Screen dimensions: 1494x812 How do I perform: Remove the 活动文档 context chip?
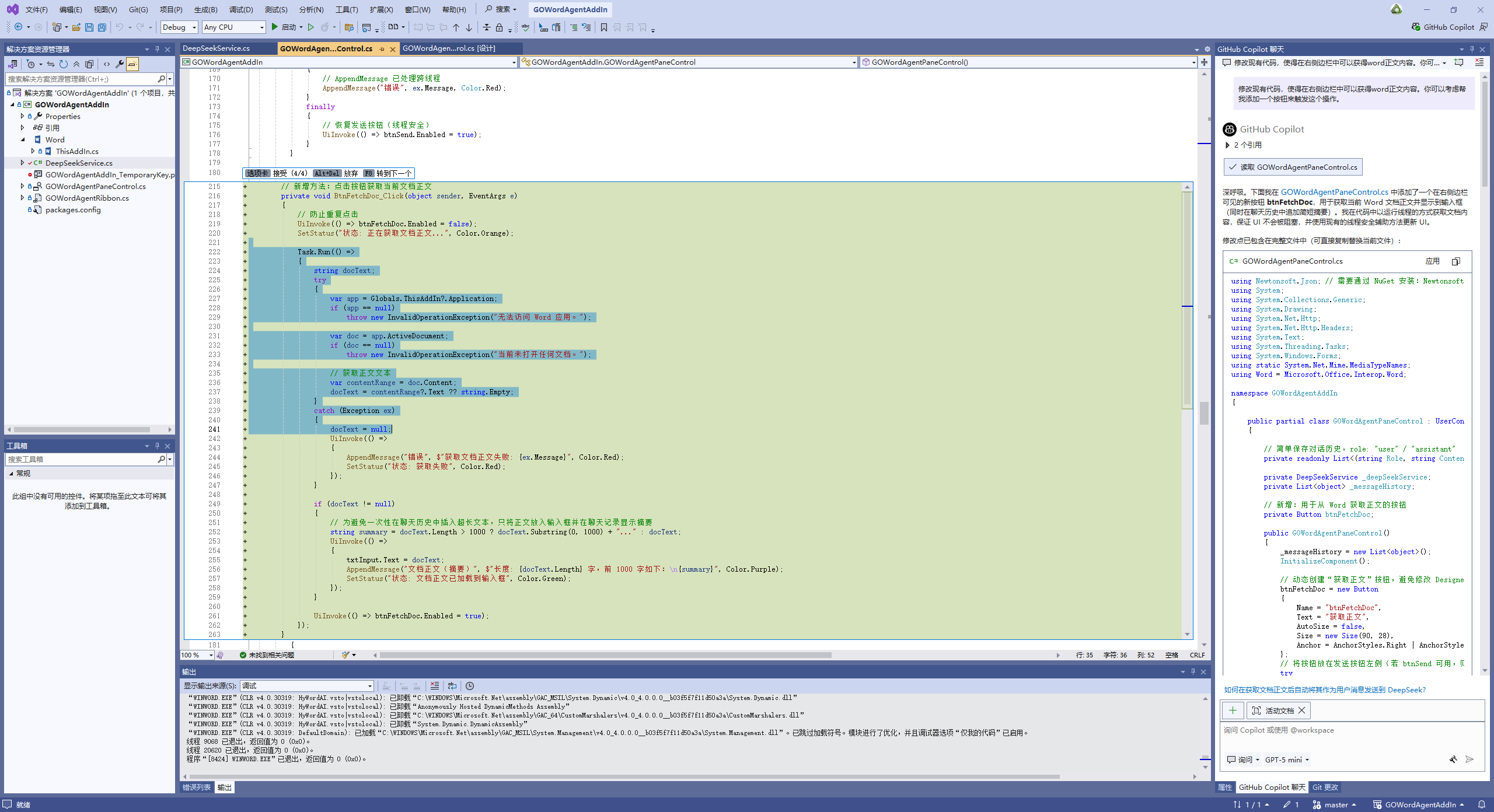[1302, 710]
